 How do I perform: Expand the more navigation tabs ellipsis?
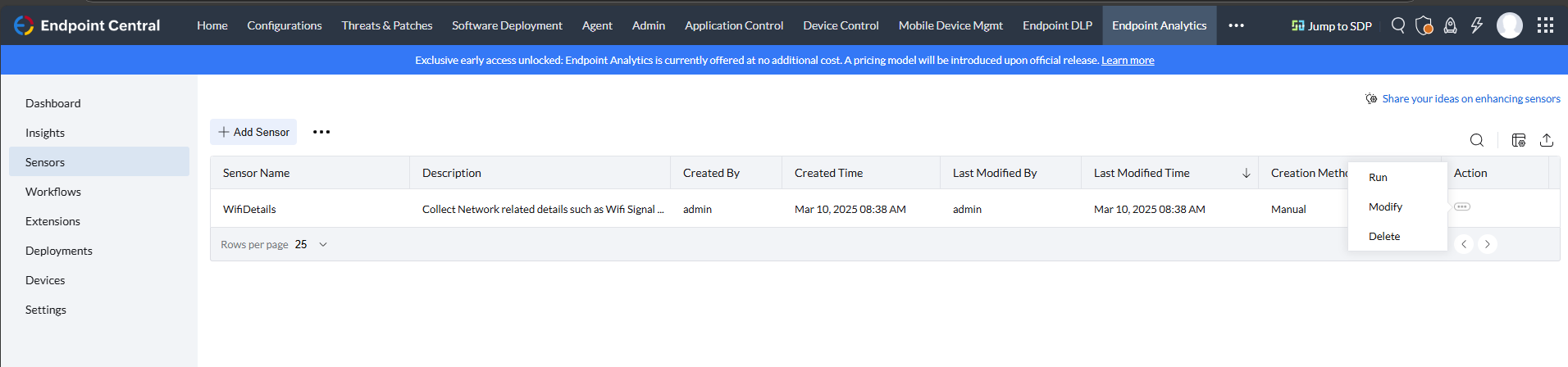click(1237, 25)
